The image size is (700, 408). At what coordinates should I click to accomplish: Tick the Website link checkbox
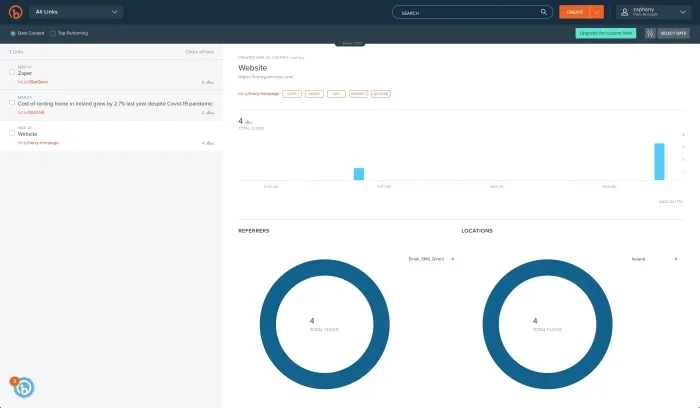point(12,133)
